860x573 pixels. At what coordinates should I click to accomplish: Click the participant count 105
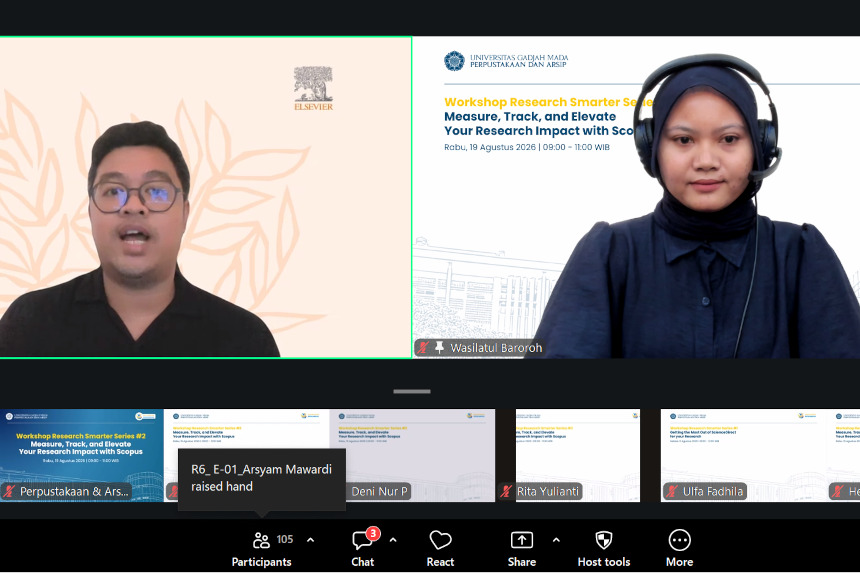coord(285,540)
